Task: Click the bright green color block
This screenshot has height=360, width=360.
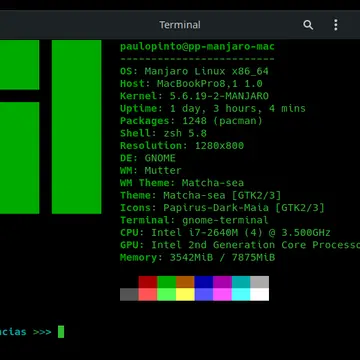Action: pyautogui.click(x=166, y=294)
